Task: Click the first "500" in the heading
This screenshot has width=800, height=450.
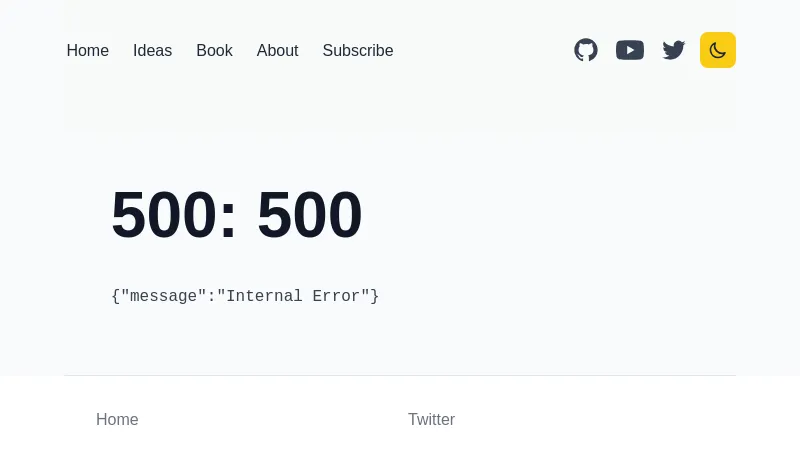Action: (x=163, y=216)
